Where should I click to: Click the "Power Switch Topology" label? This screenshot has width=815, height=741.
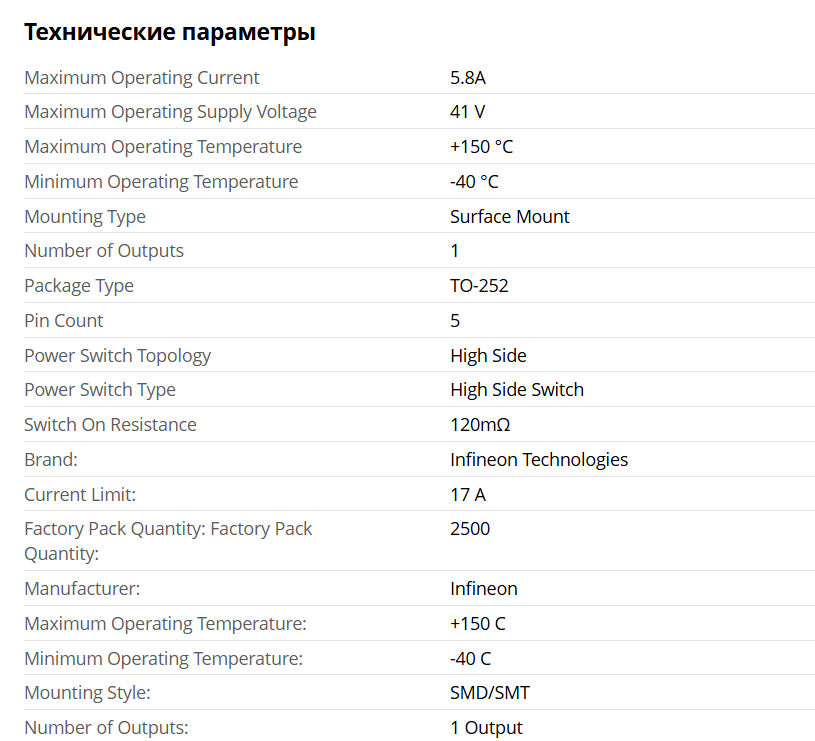coord(118,356)
